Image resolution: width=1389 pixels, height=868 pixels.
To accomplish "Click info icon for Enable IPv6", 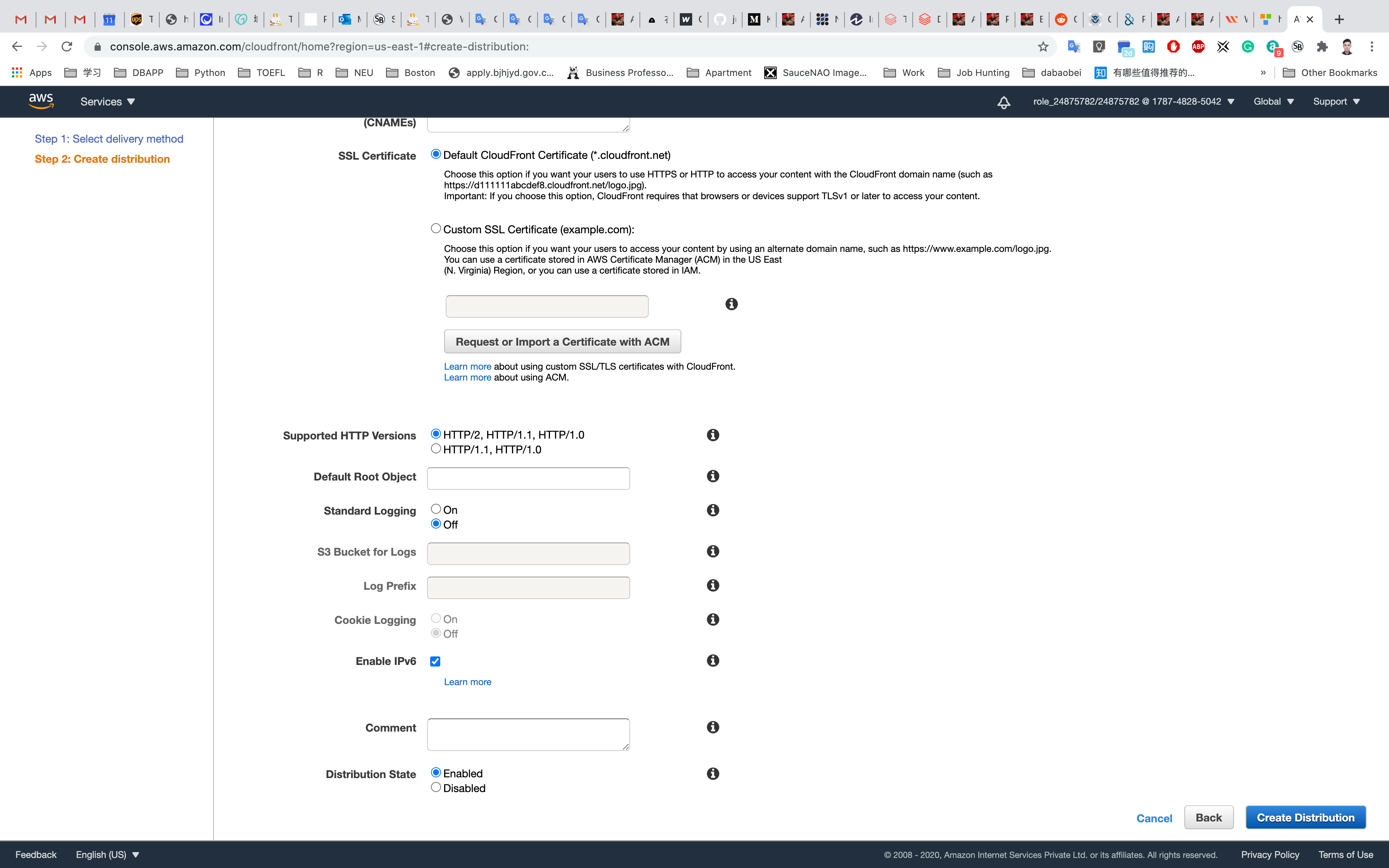I will pos(713,661).
